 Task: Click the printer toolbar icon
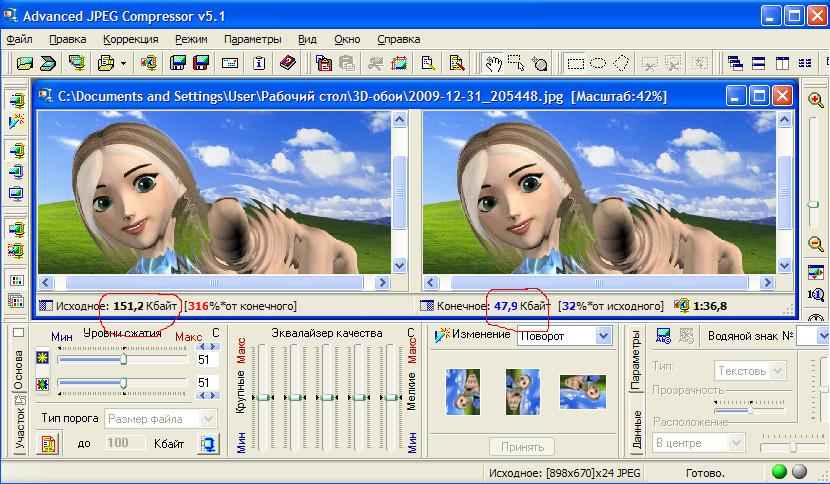106,64
